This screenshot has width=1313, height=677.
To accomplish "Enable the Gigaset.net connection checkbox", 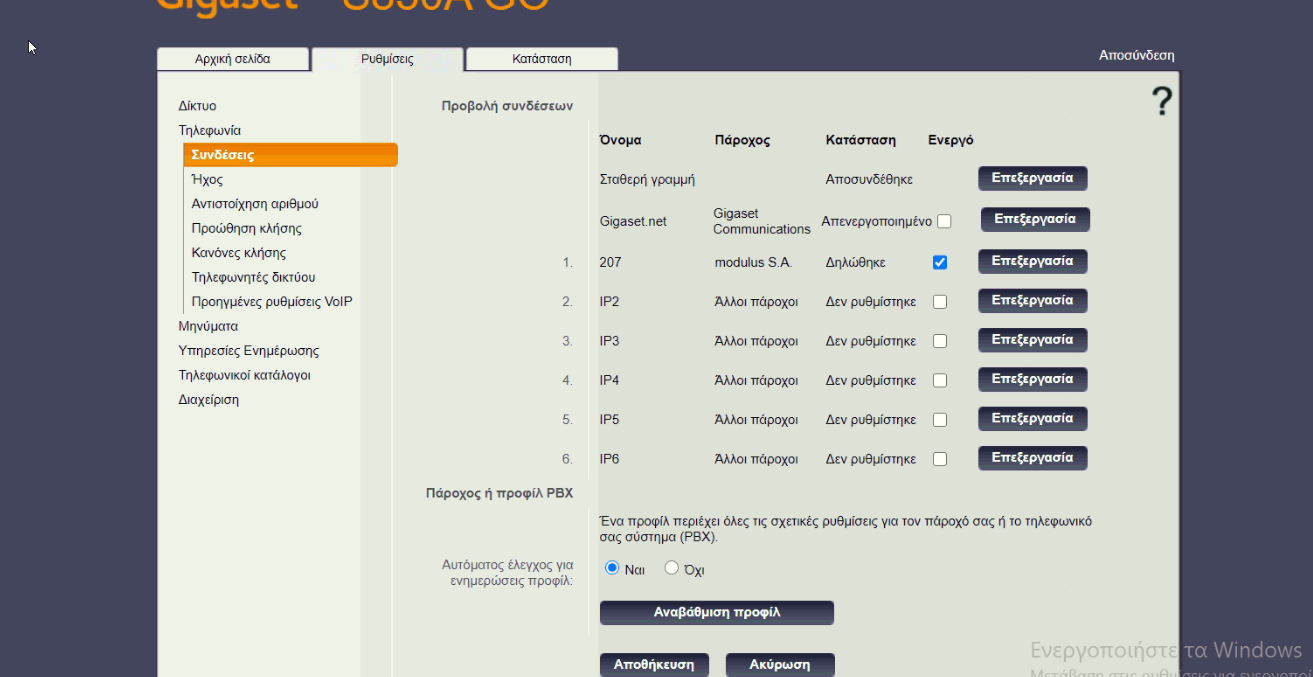I will 944,221.
